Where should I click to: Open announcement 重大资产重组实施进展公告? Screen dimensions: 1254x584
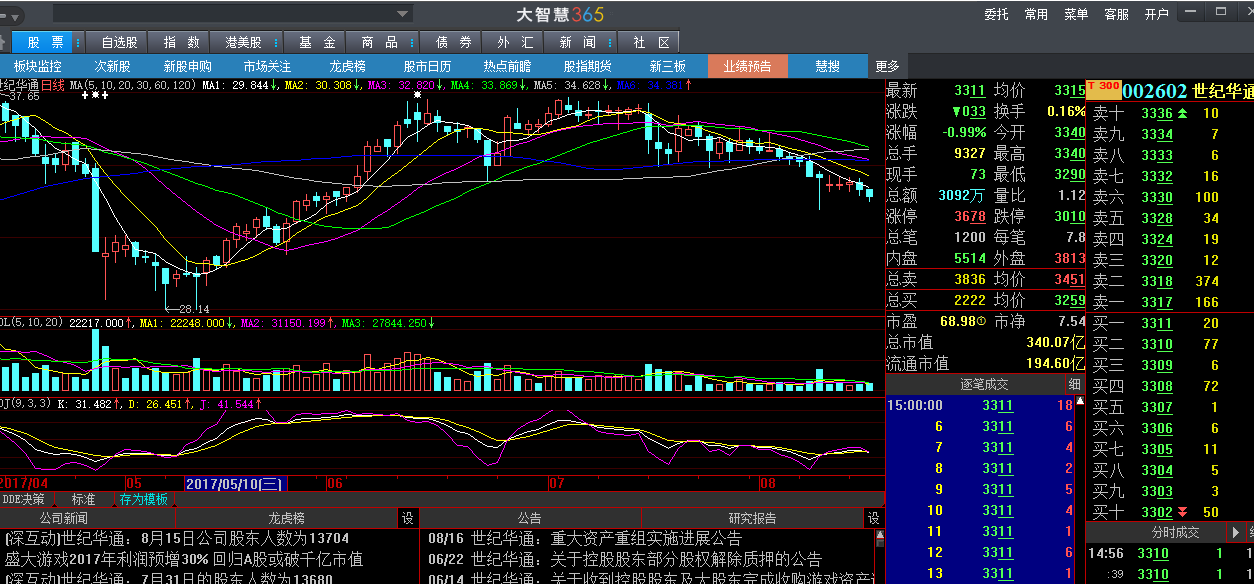coord(585,538)
